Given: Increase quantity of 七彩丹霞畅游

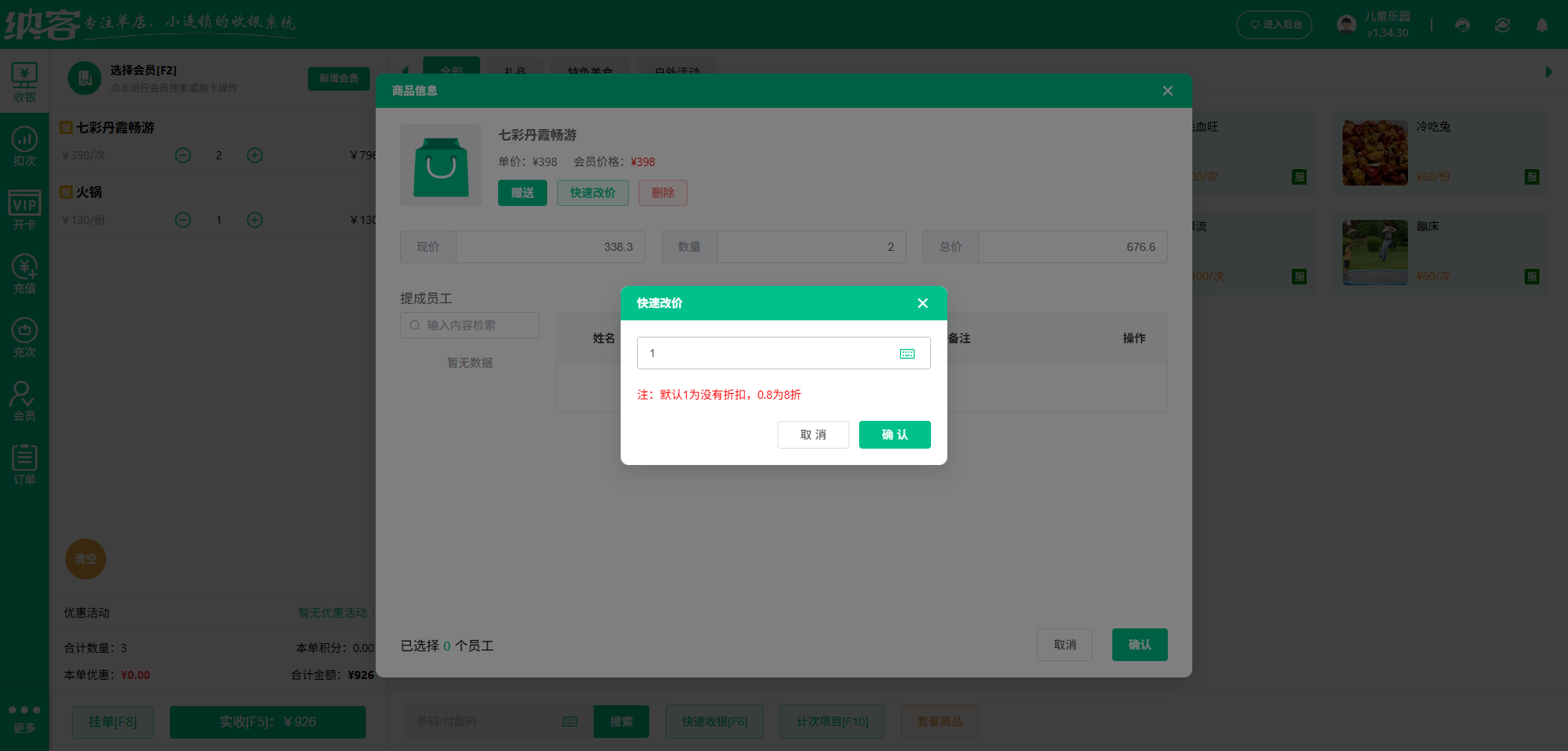Looking at the screenshot, I should pyautogui.click(x=255, y=155).
